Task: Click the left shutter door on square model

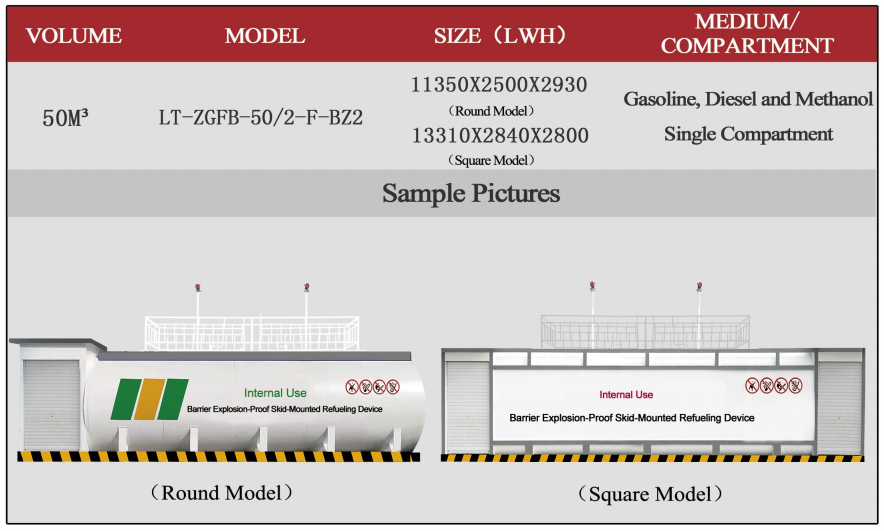Action: (x=467, y=407)
